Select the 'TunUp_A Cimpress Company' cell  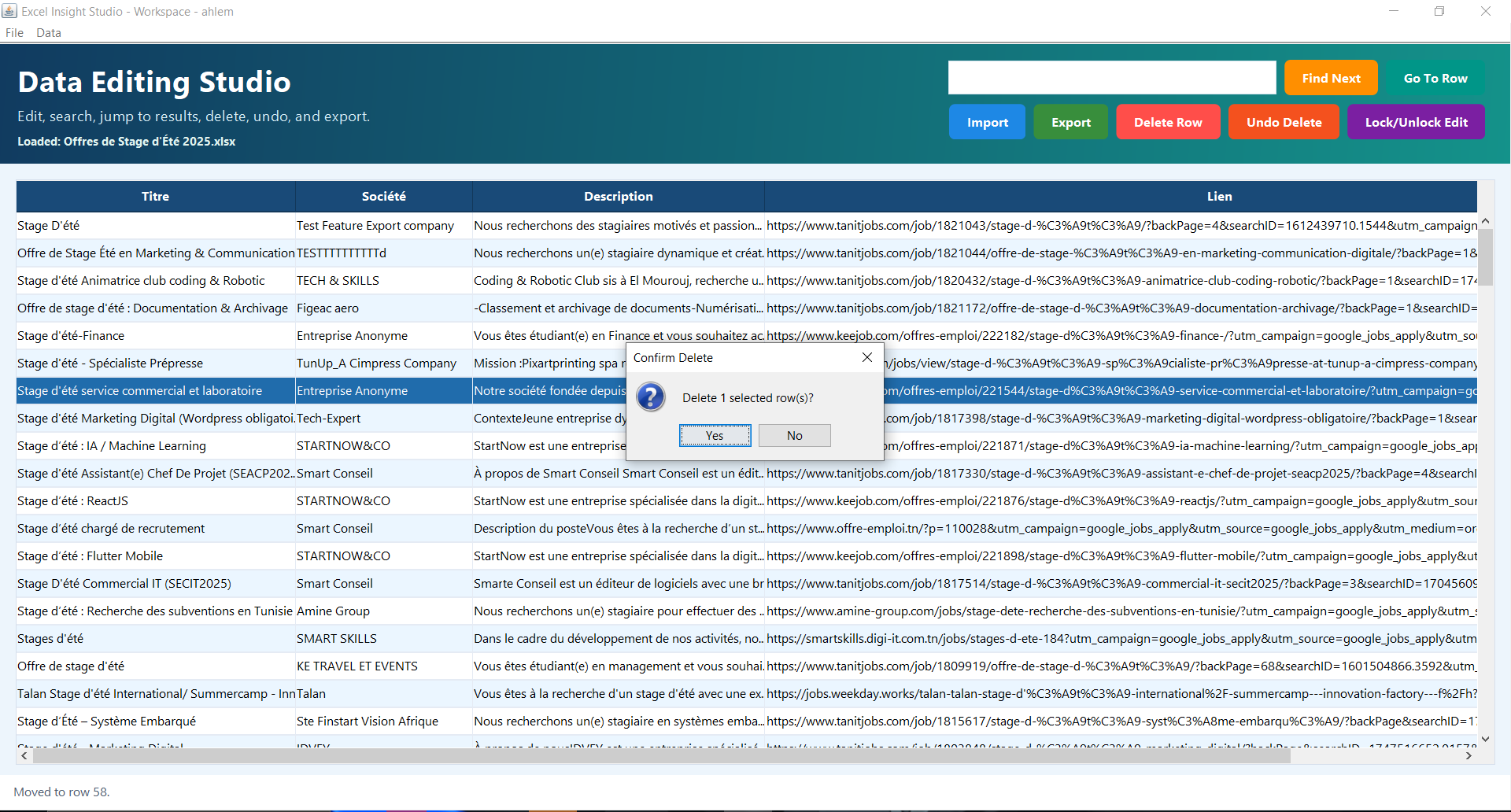(384, 363)
